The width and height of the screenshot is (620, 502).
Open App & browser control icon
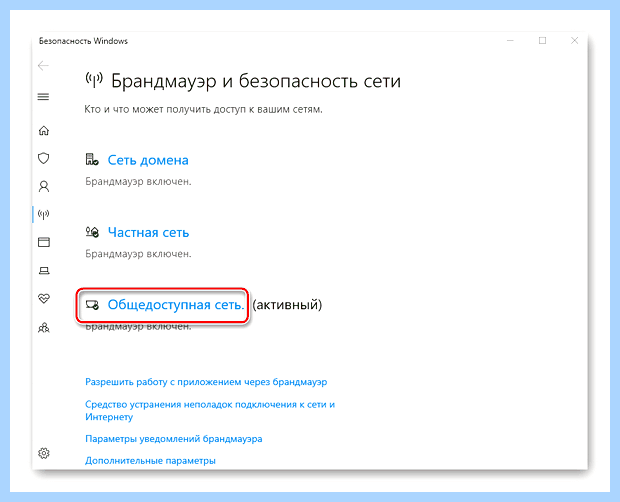[x=43, y=242]
